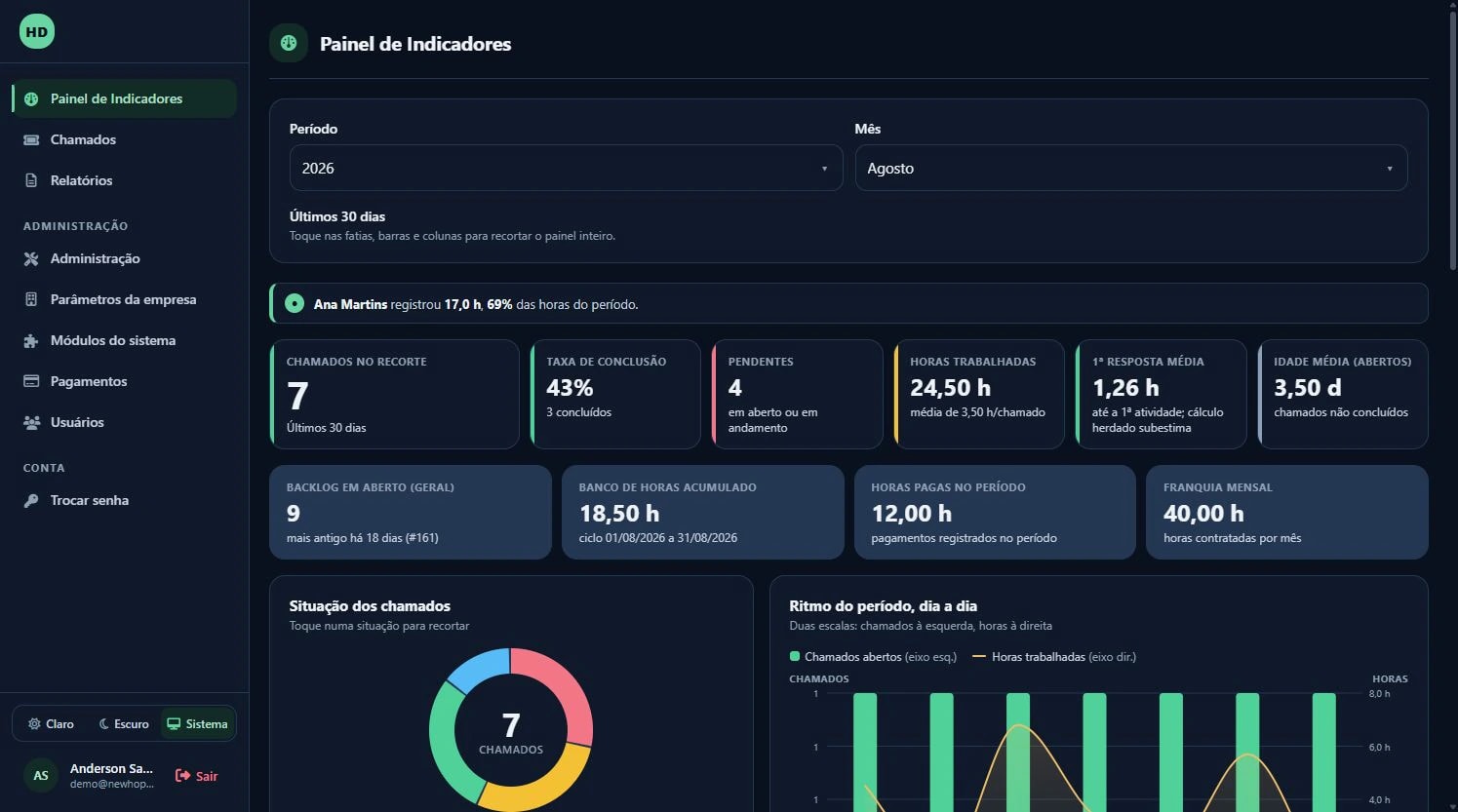Click the sun icon for Claro theme
This screenshot has width=1458, height=812.
tap(34, 724)
